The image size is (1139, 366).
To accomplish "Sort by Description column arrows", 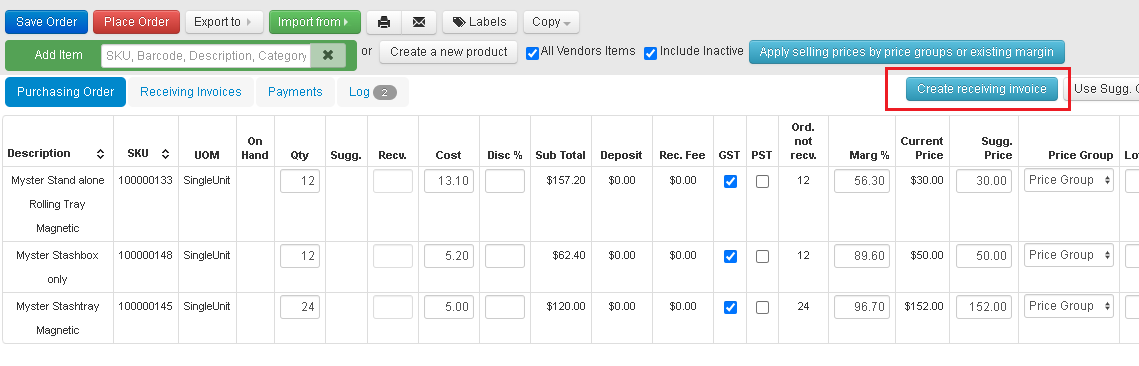I will (x=100, y=154).
